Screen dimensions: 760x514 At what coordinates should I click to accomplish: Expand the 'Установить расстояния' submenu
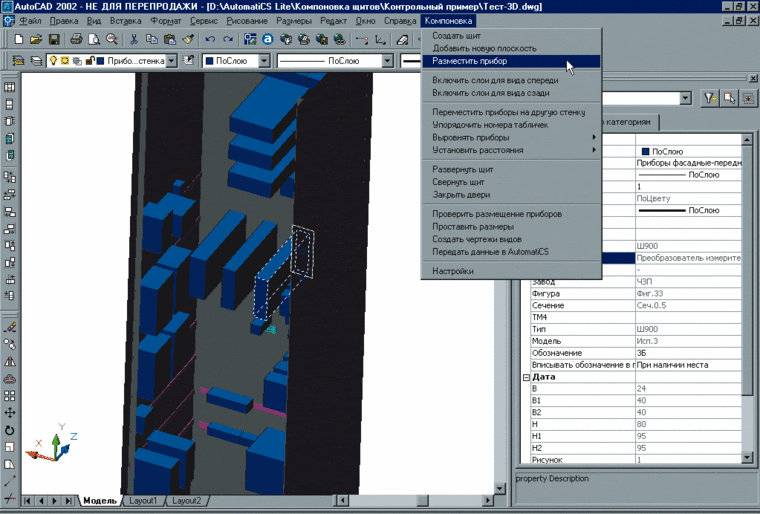click(511, 150)
